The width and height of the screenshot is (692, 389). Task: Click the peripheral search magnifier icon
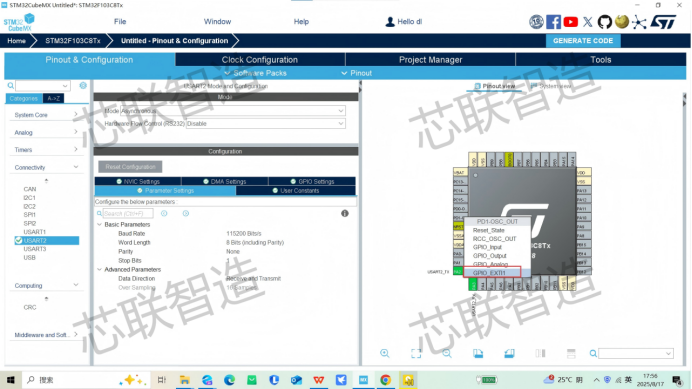[x=11, y=86]
